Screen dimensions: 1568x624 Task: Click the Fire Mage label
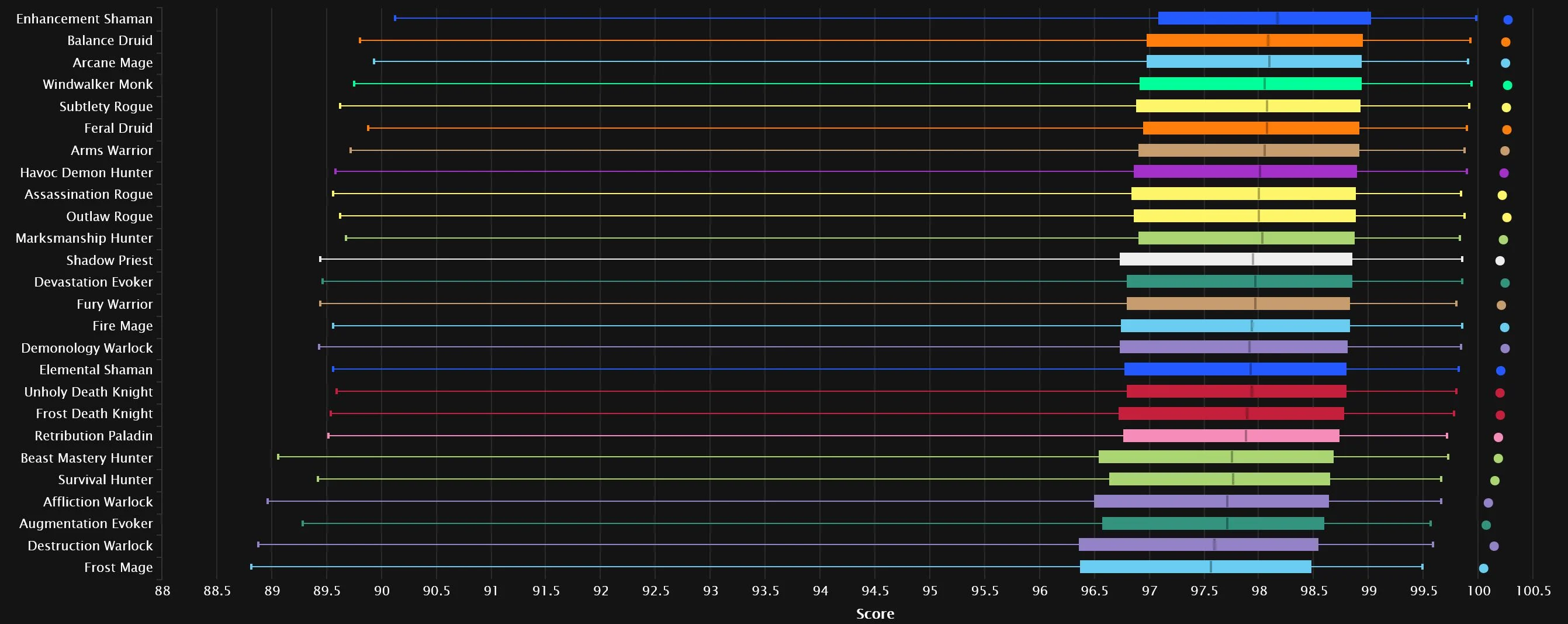[x=122, y=326]
